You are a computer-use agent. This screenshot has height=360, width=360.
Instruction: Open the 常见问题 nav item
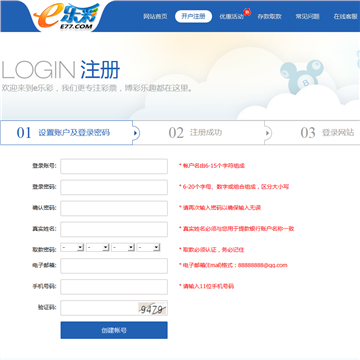[x=307, y=16]
